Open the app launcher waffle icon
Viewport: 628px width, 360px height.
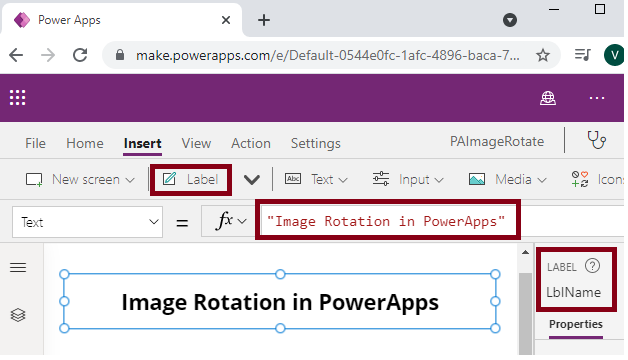tap(18, 98)
